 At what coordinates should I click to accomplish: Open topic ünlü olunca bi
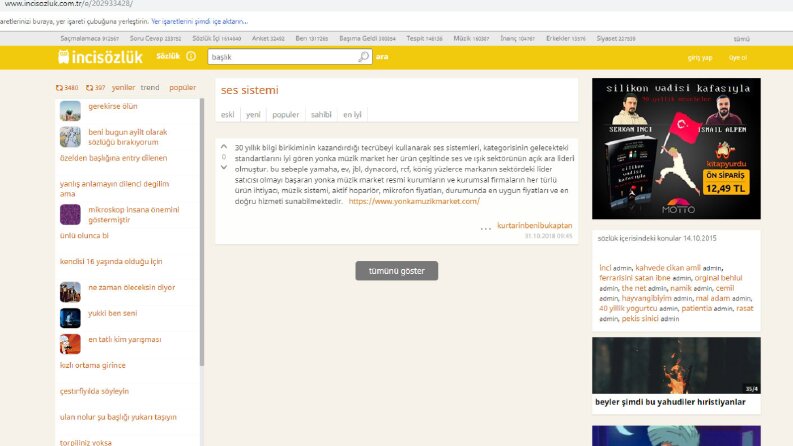pos(84,236)
